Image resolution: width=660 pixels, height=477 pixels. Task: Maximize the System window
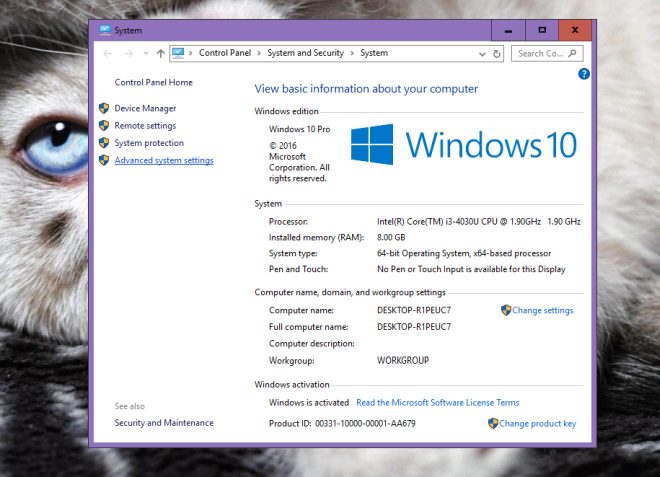click(x=542, y=30)
